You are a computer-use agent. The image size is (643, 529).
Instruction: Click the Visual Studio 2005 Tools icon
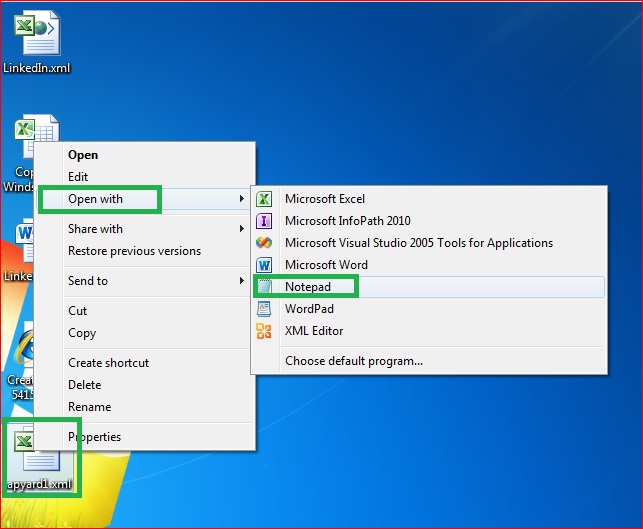[x=264, y=243]
